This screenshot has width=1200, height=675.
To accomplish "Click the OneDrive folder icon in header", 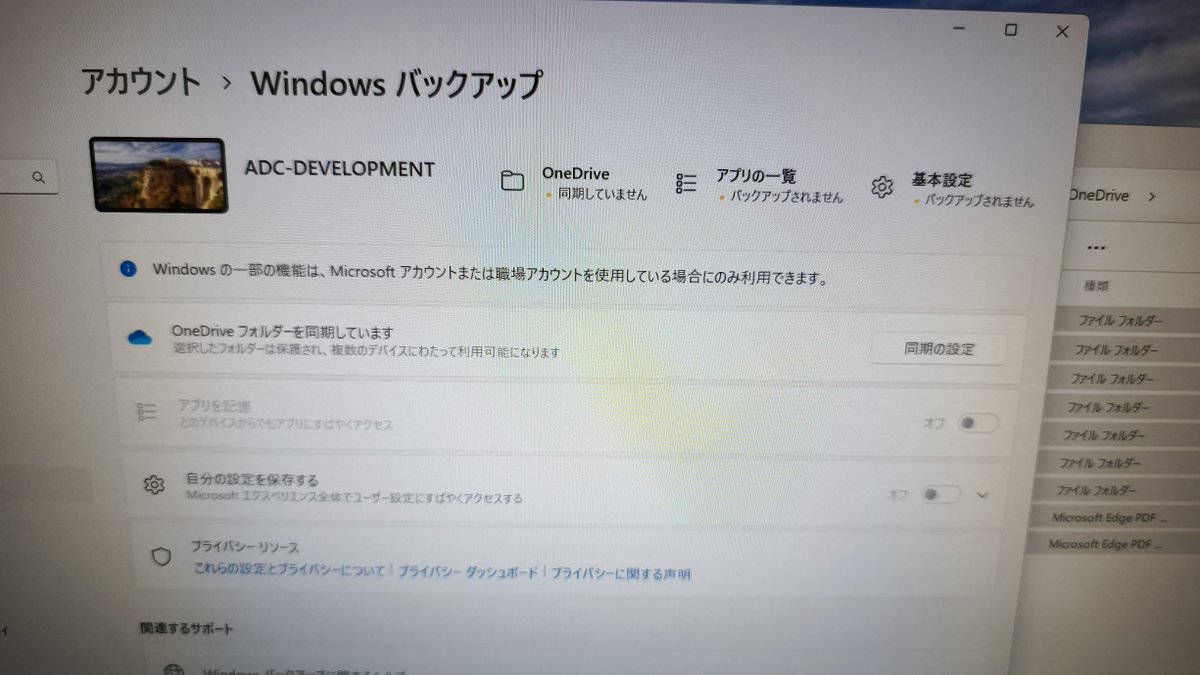I will click(x=512, y=181).
